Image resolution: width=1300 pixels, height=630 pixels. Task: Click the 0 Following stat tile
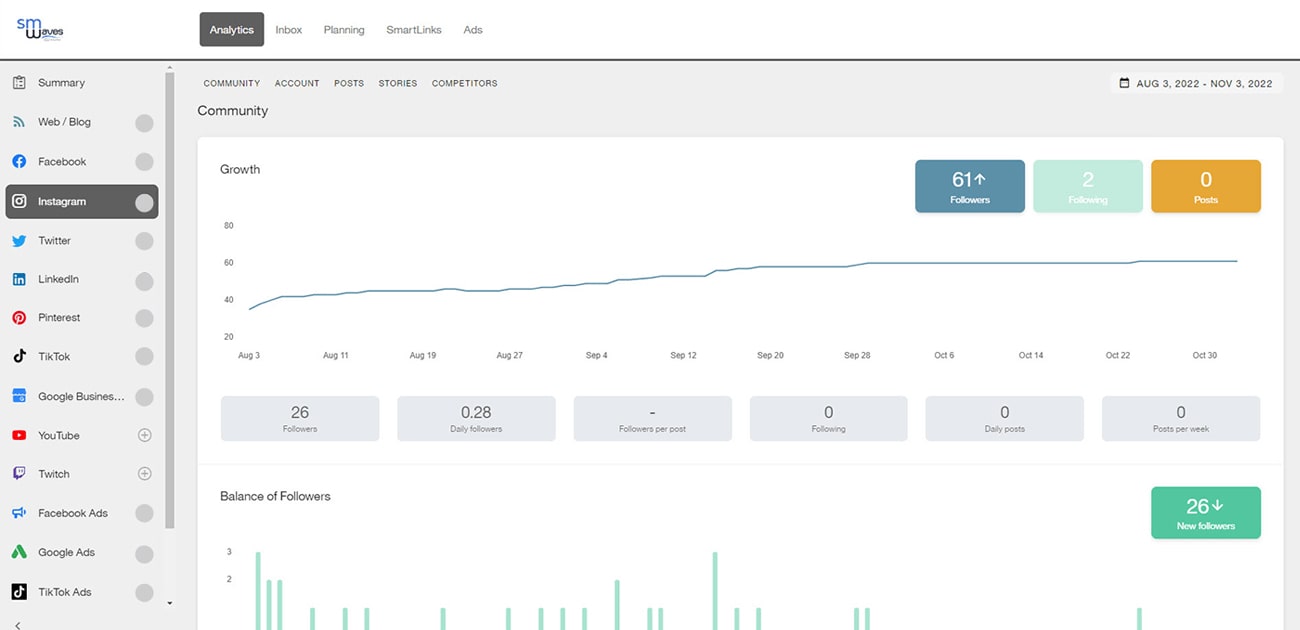[x=829, y=418]
